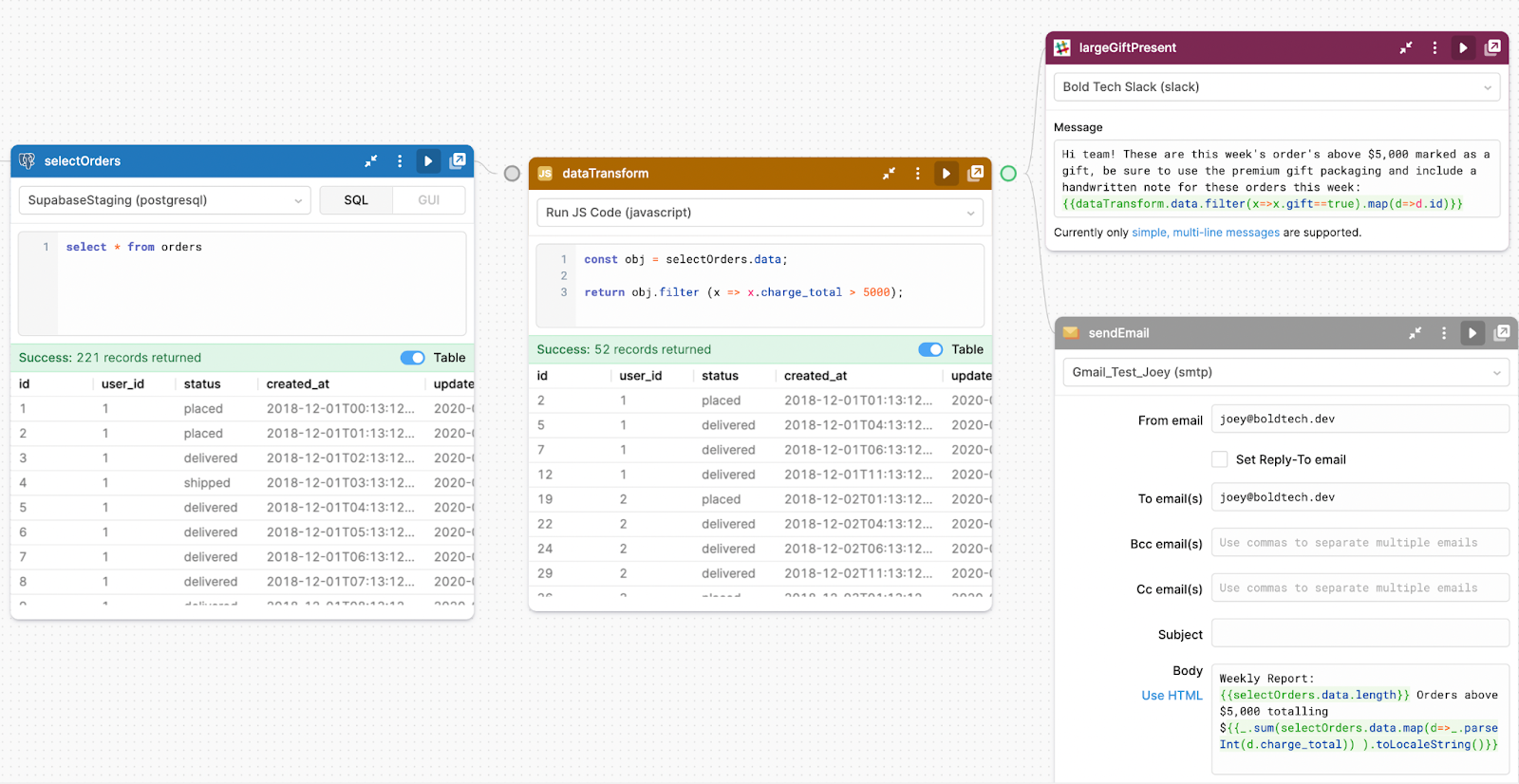Image resolution: width=1519 pixels, height=784 pixels.
Task: Open simple, multi-line messages help link
Action: [x=1205, y=233]
